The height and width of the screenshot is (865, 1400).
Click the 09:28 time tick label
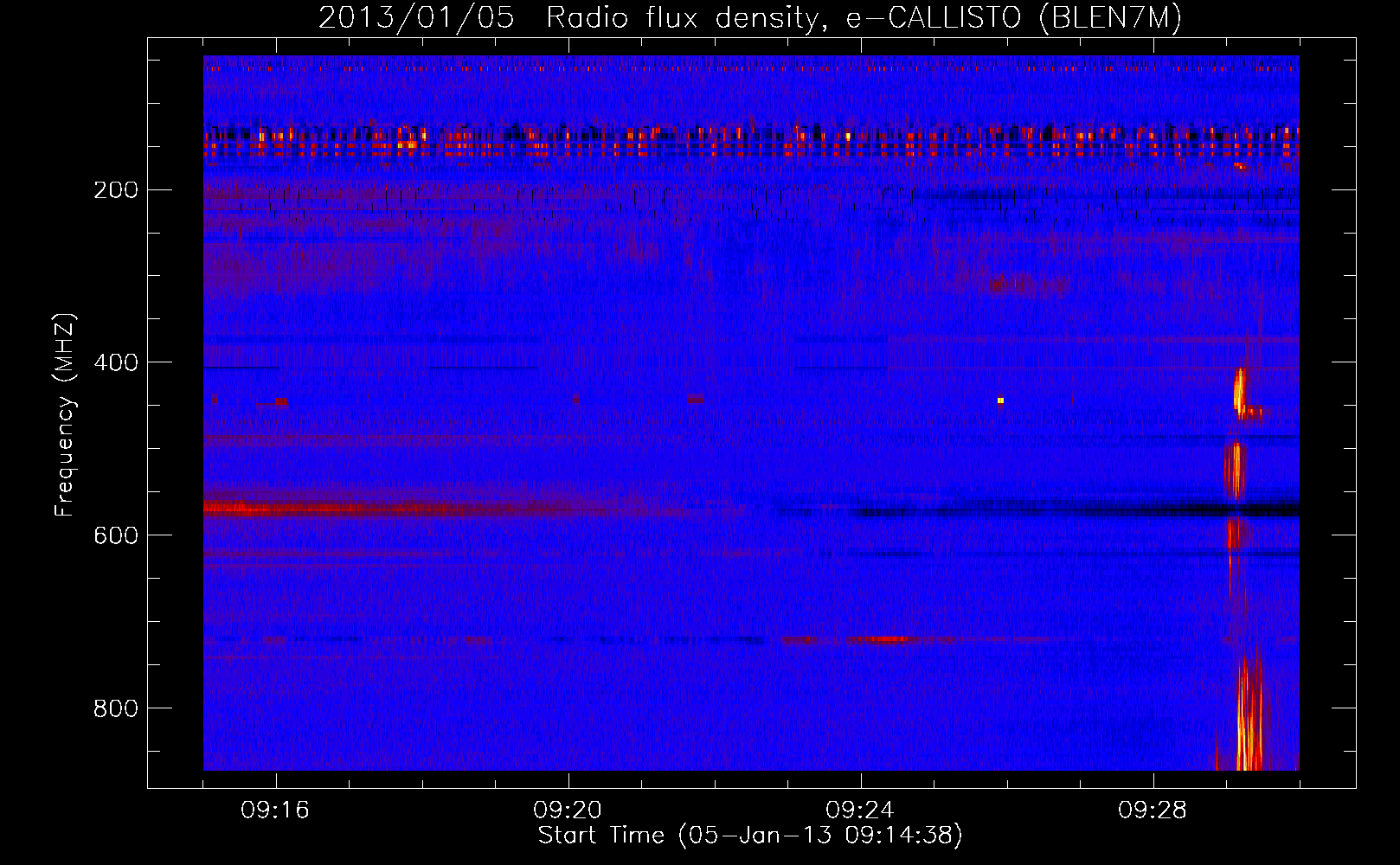tap(1153, 811)
